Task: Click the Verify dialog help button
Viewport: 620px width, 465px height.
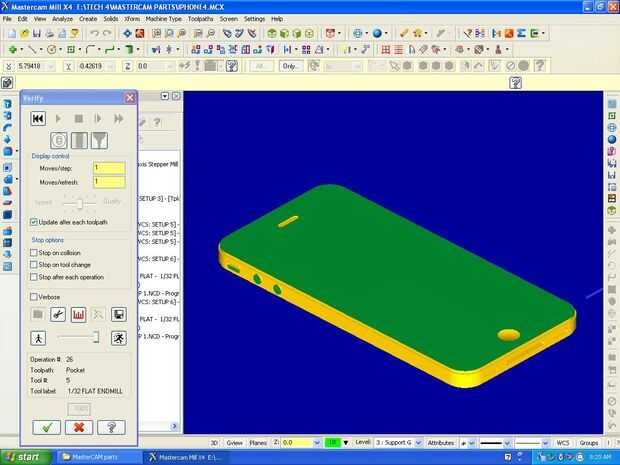Action: pos(111,427)
